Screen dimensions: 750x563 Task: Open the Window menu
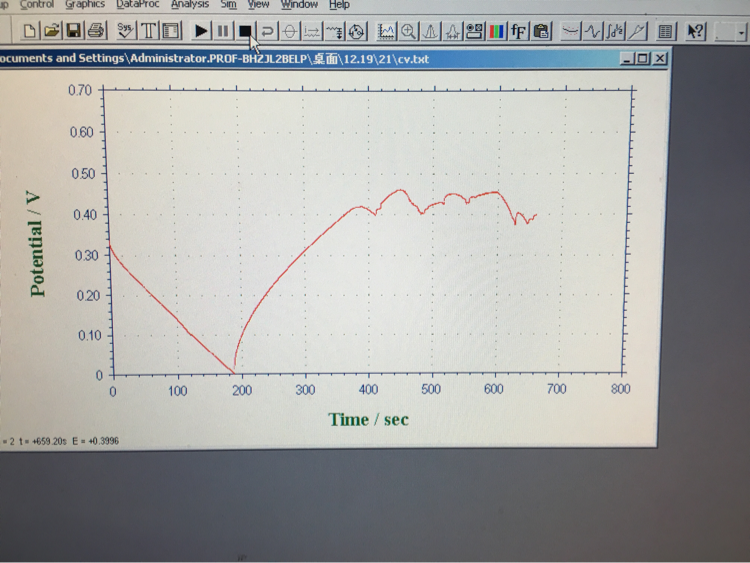(299, 4)
